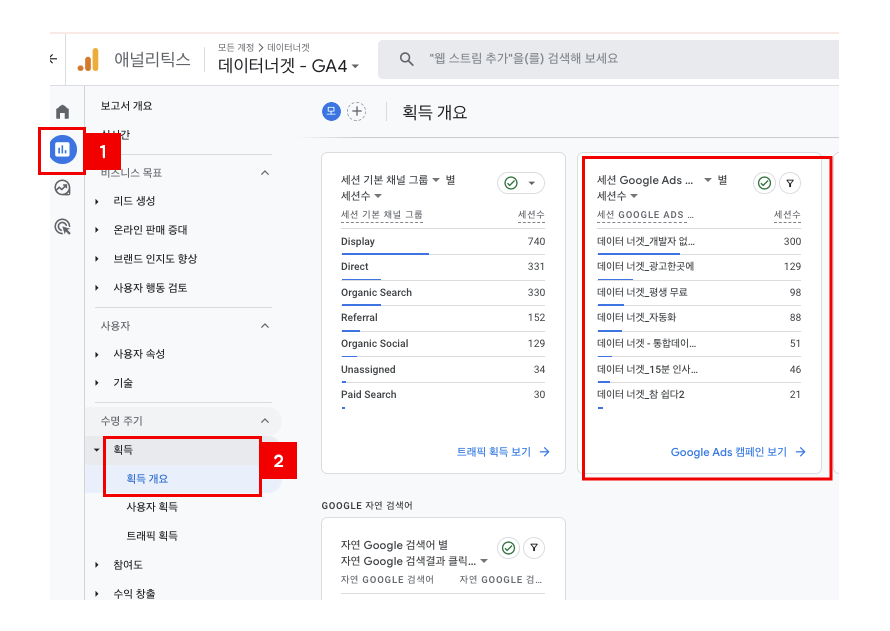Click the Paid Search channel row

(443, 395)
